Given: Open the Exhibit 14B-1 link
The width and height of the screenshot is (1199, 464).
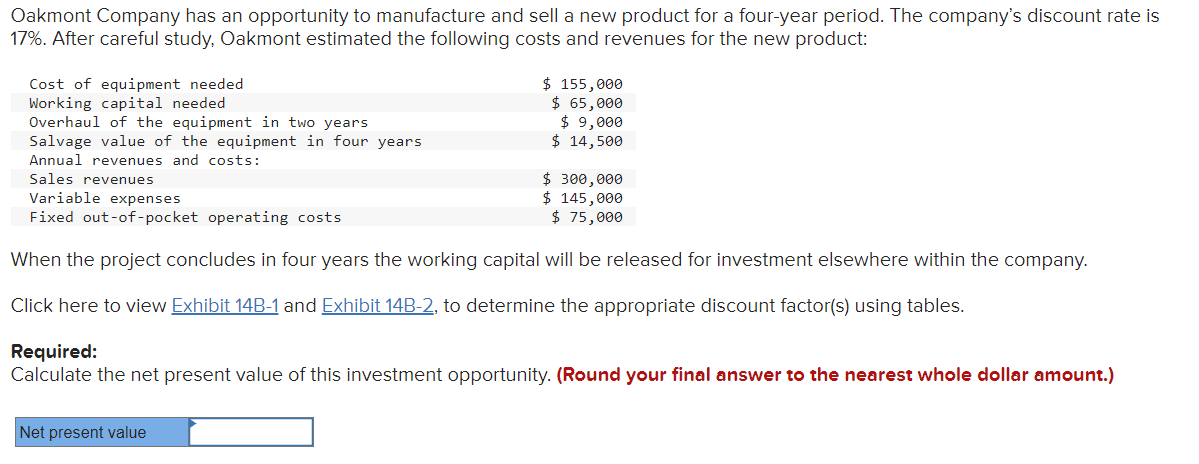Looking at the screenshot, I should (x=226, y=306).
